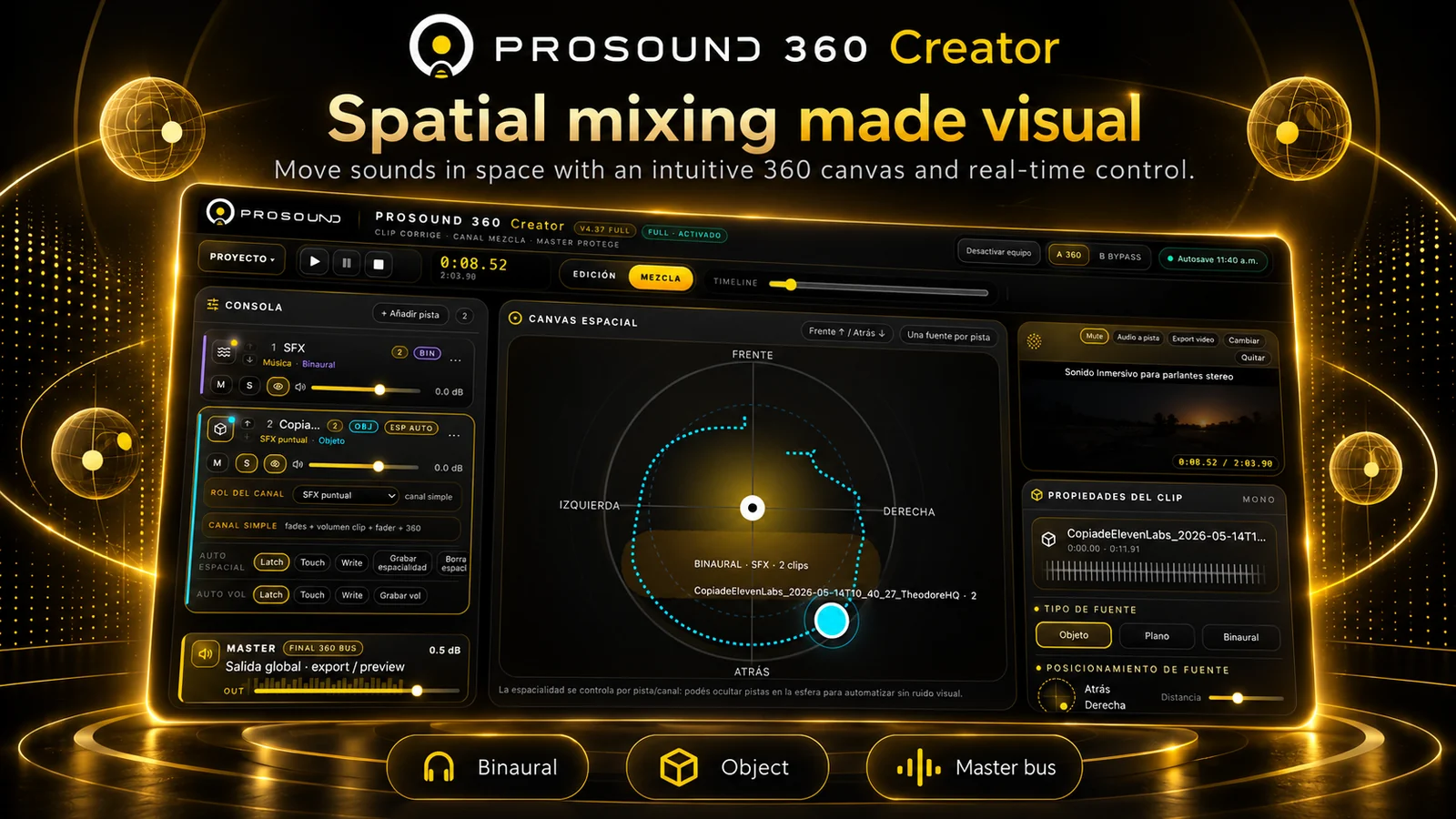This screenshot has height=819, width=1456.
Task: Start playback with the Play button
Action: tap(315, 261)
